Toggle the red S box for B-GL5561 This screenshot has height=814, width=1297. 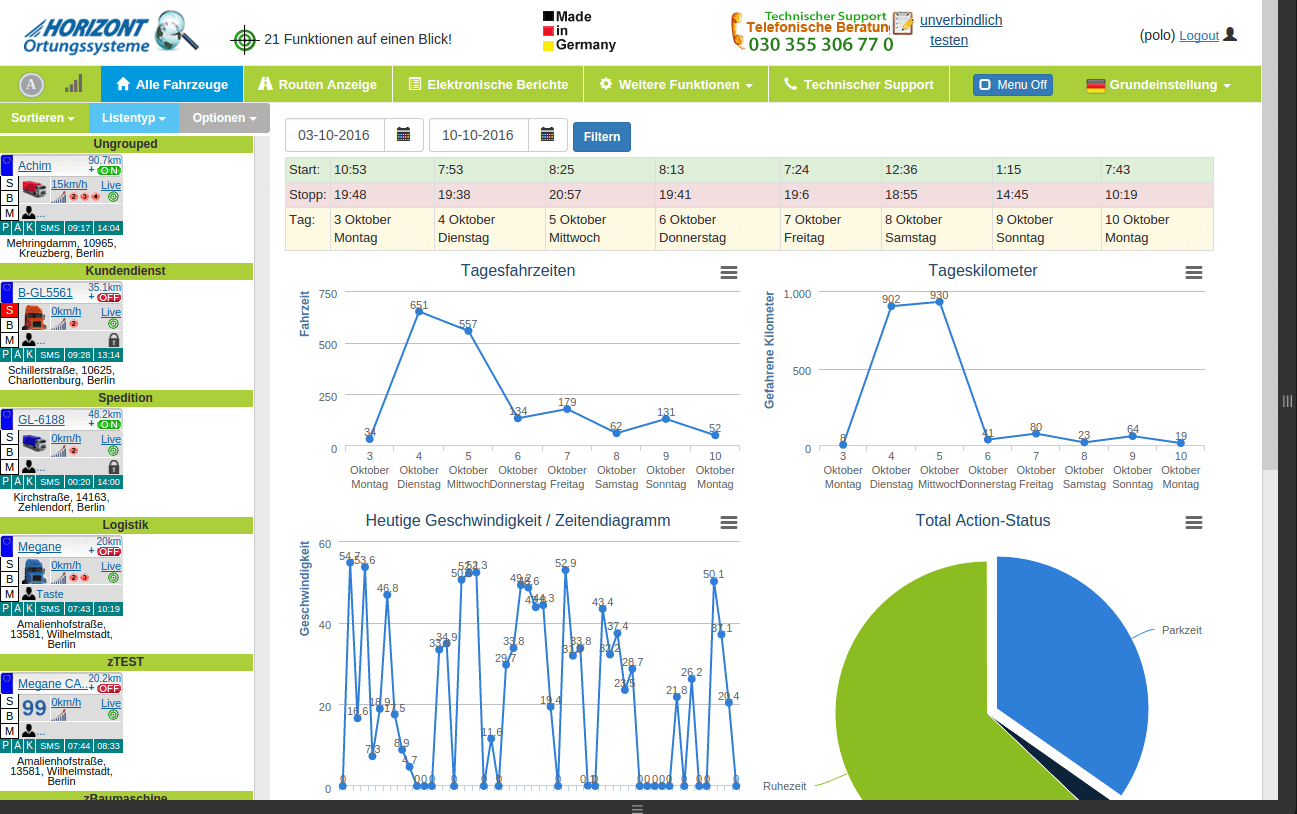[9, 311]
